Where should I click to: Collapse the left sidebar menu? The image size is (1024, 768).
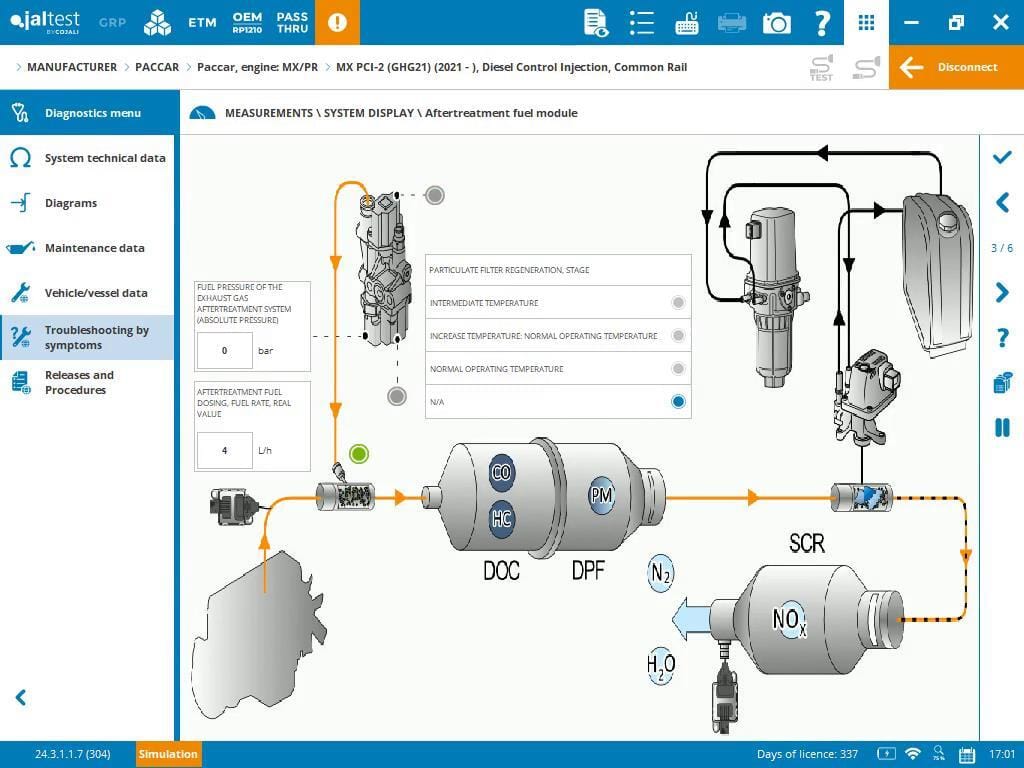click(20, 698)
